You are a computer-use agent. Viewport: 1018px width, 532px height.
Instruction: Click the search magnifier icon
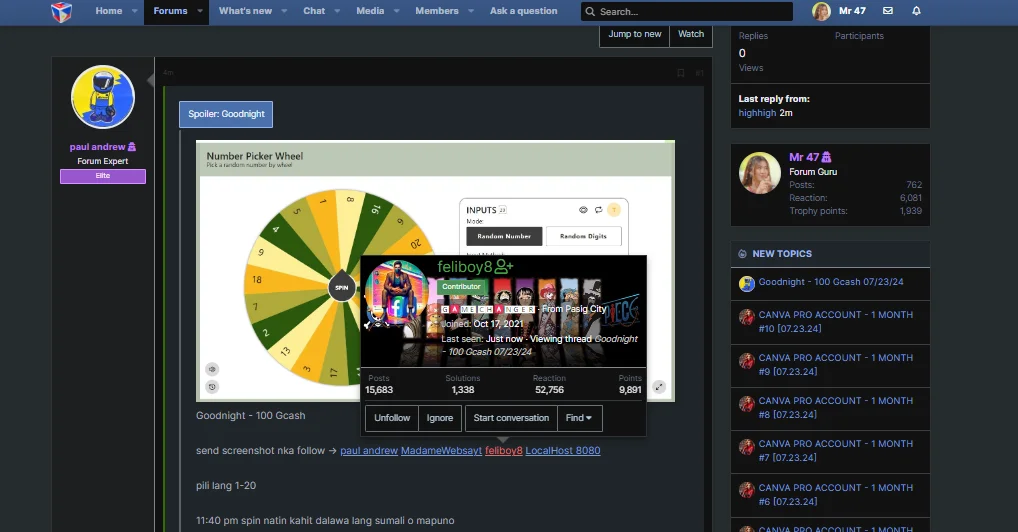[590, 12]
